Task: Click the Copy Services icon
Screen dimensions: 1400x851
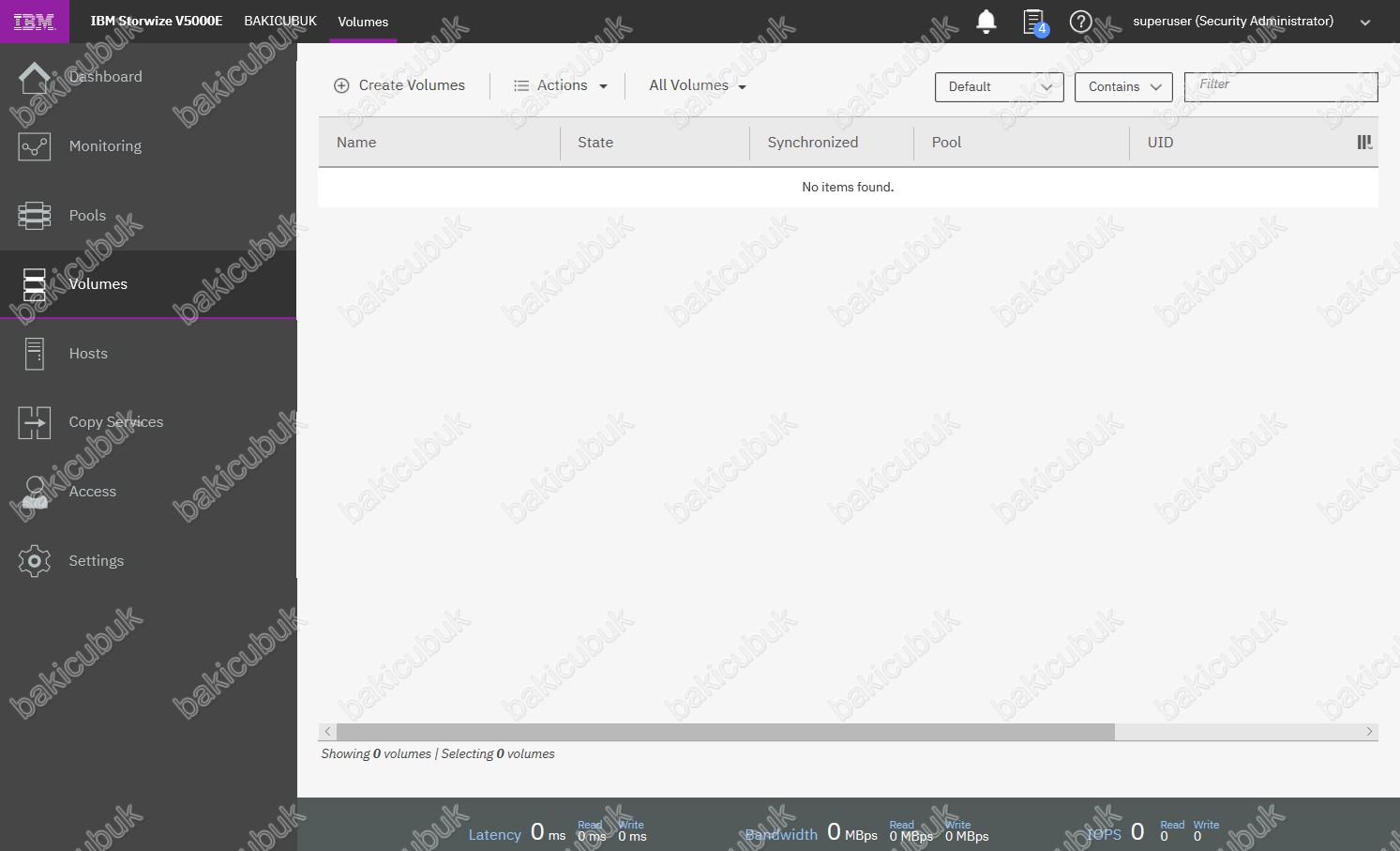Action: coord(35,423)
